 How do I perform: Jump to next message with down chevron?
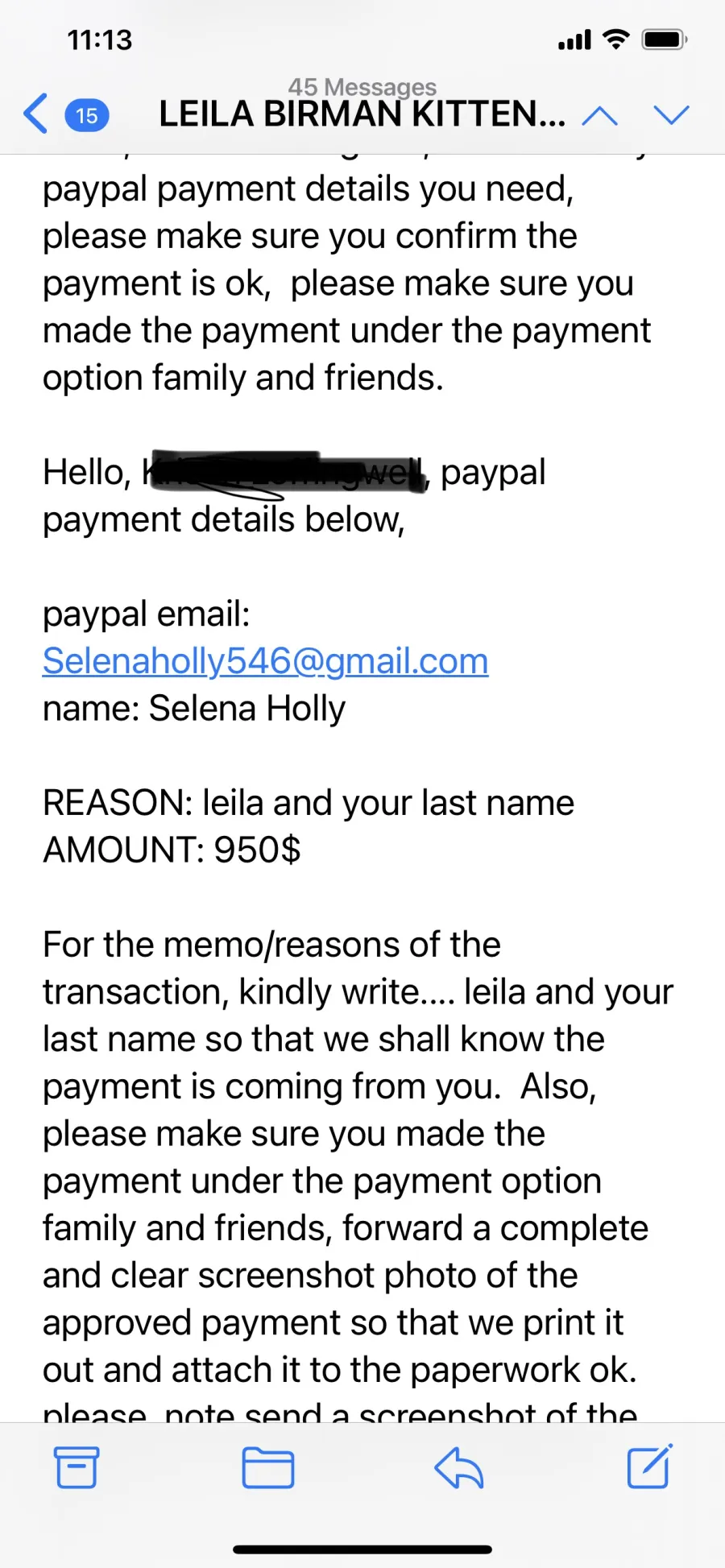(x=672, y=116)
